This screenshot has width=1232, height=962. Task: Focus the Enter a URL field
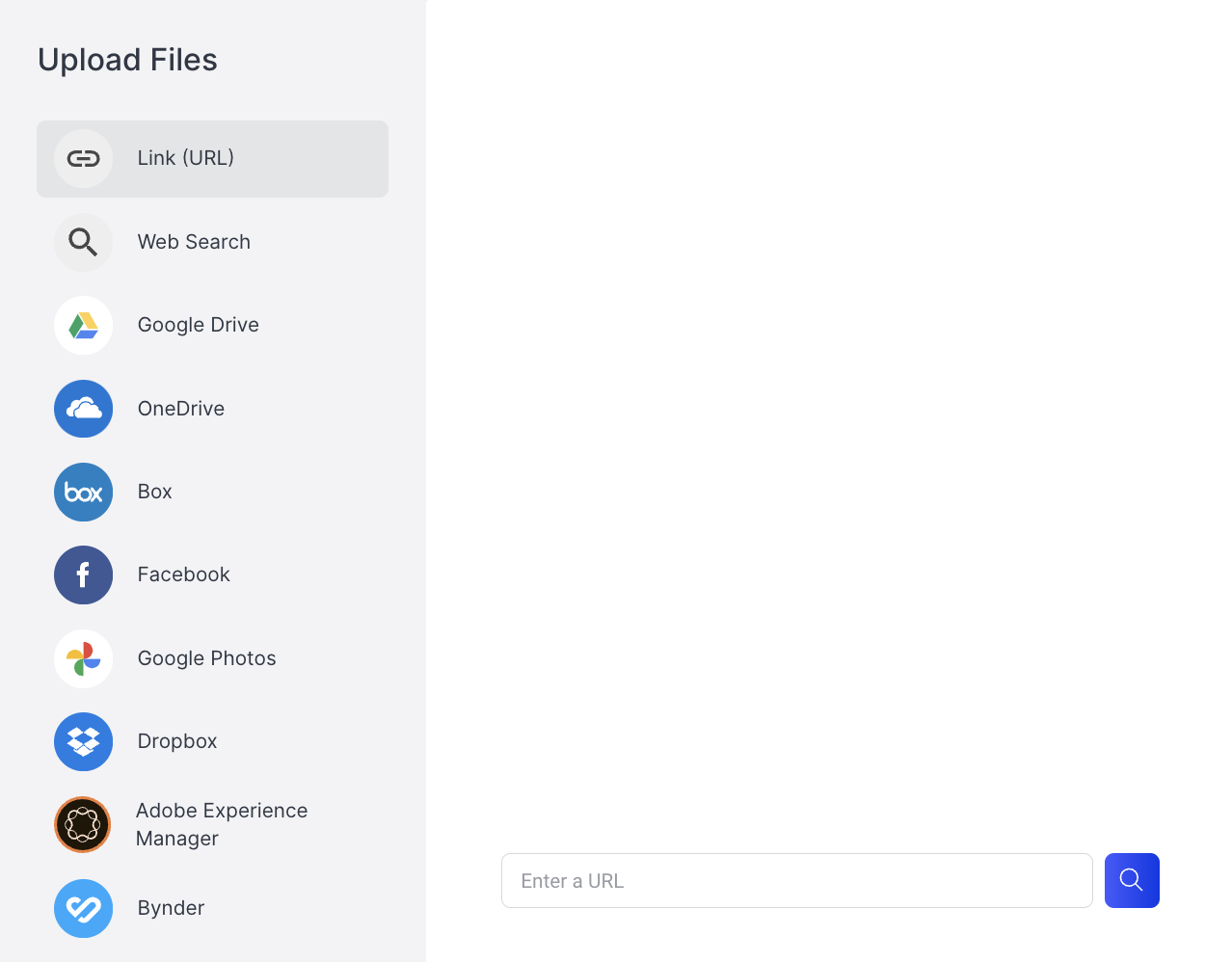796,881
